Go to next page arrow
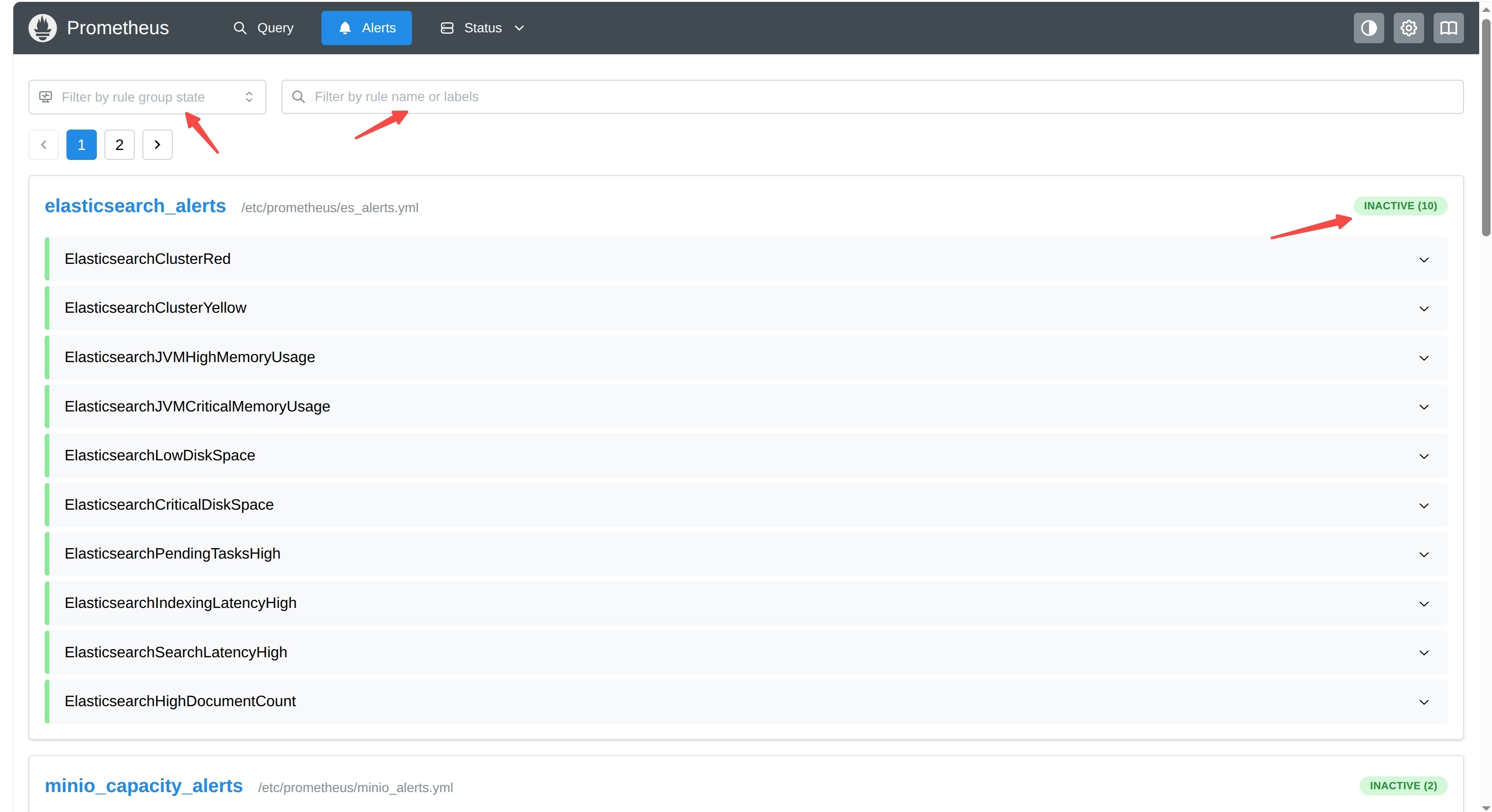The width and height of the screenshot is (1492, 812). (x=158, y=145)
